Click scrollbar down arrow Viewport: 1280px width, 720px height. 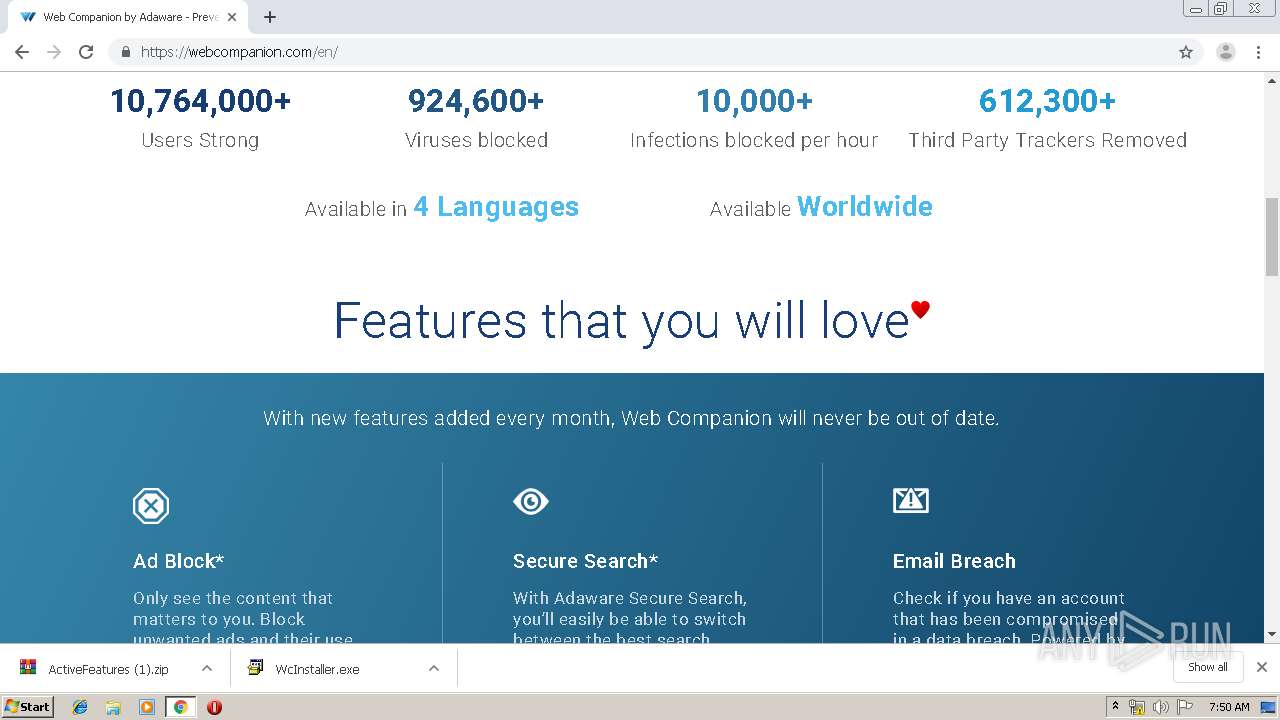pos(1272,634)
